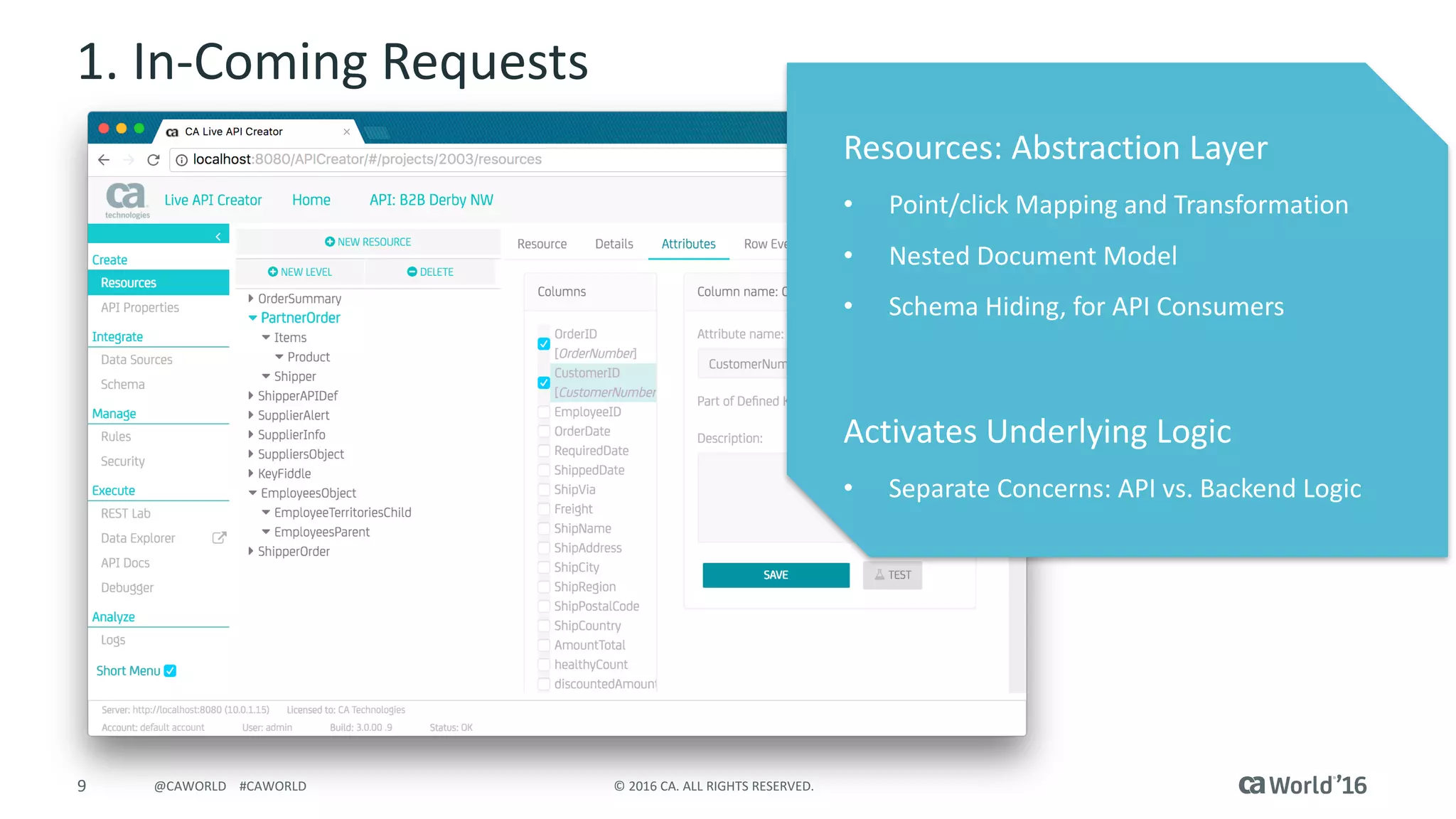The width and height of the screenshot is (1456, 819).
Task: Click the browser forward arrow
Action: [129, 160]
